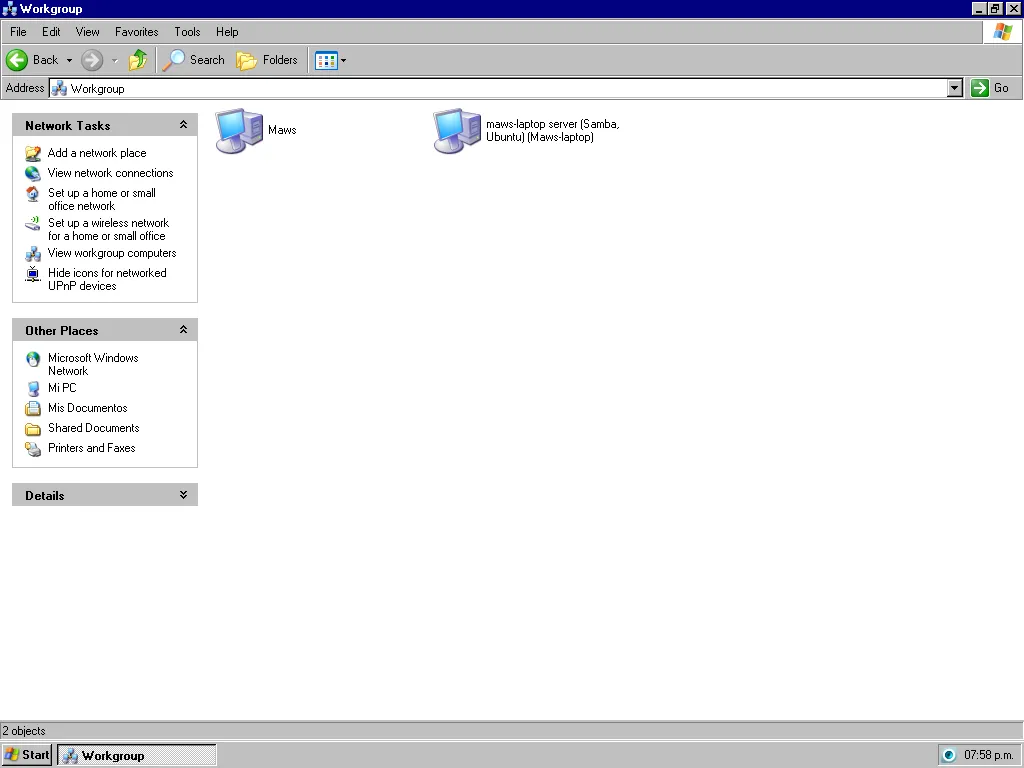This screenshot has height=768, width=1024.
Task: Select the Maws computer label
Action: point(282,130)
